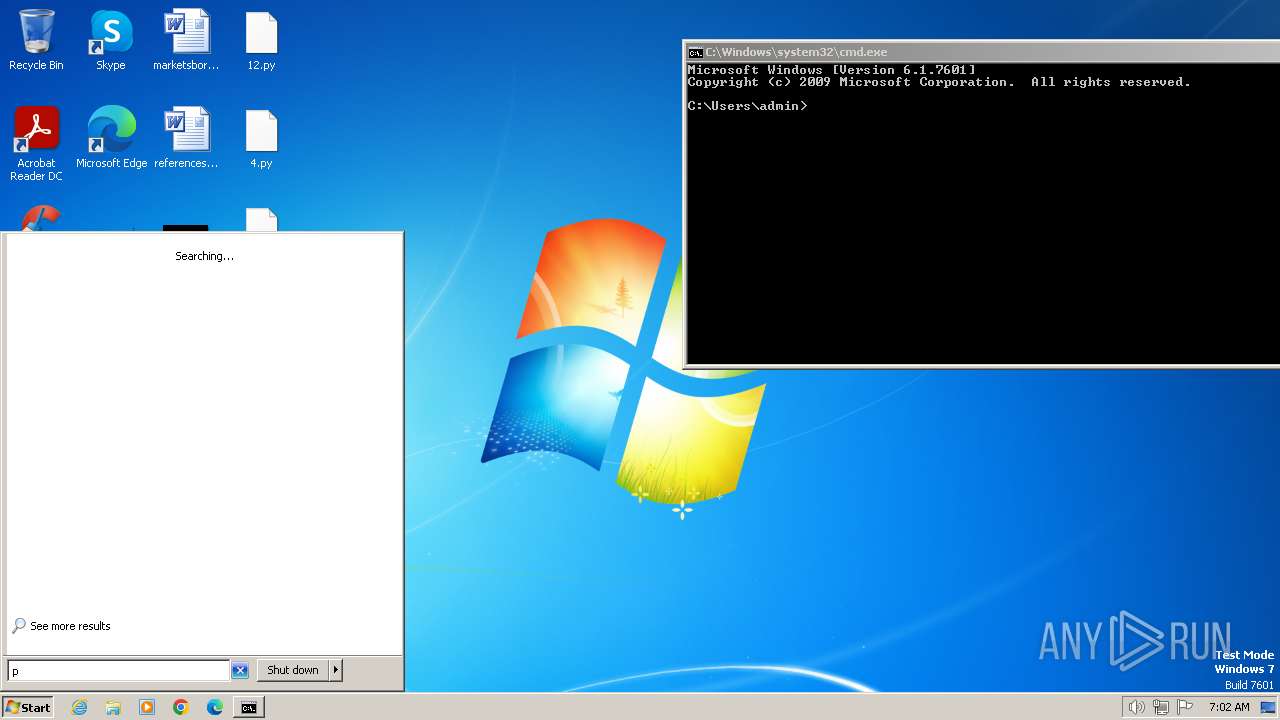Select the references... Word document icon
Viewport: 1280px width, 720px height.
click(186, 138)
